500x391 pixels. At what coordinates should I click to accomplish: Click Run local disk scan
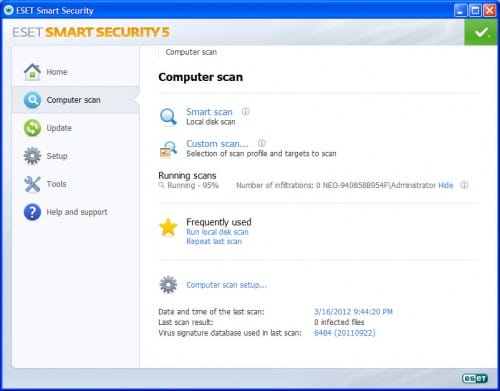pos(217,232)
